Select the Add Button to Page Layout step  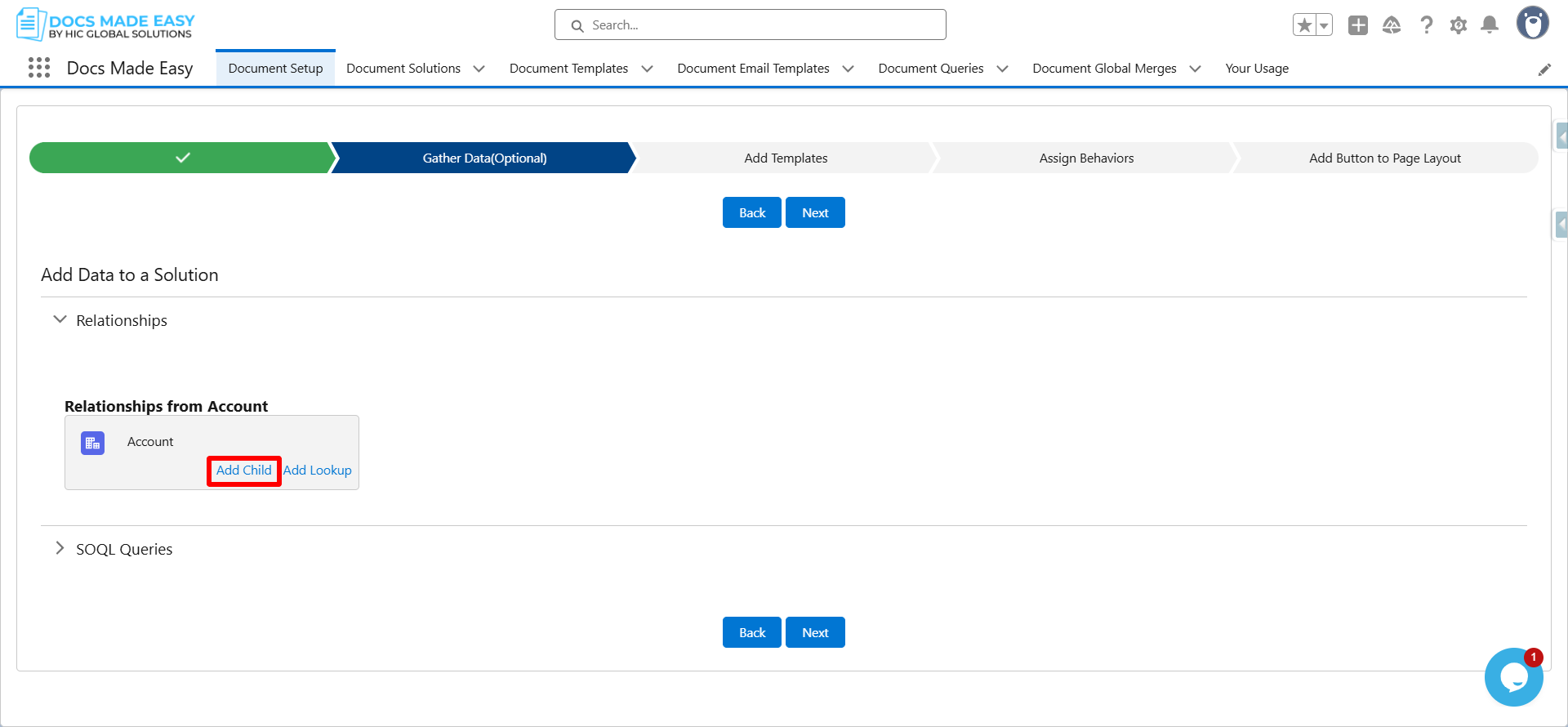[1385, 158]
